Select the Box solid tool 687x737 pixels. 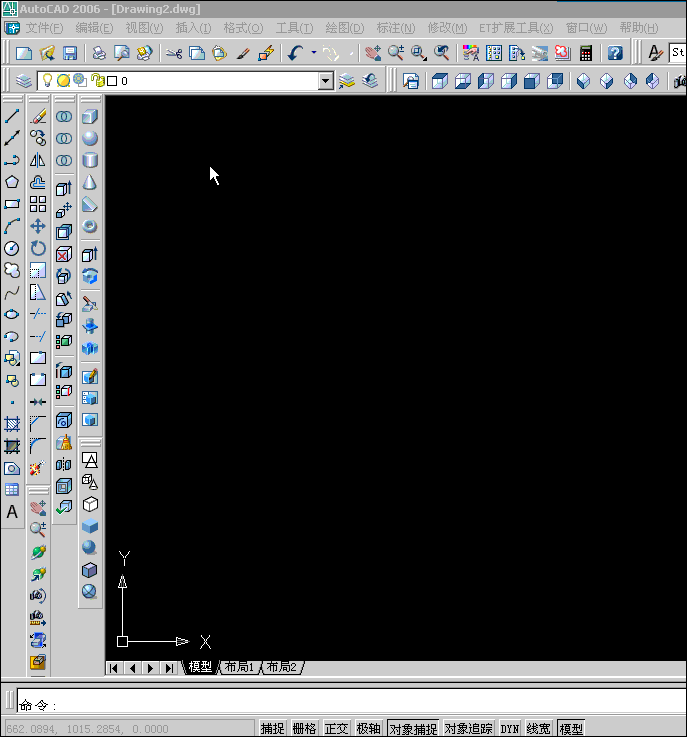90,116
